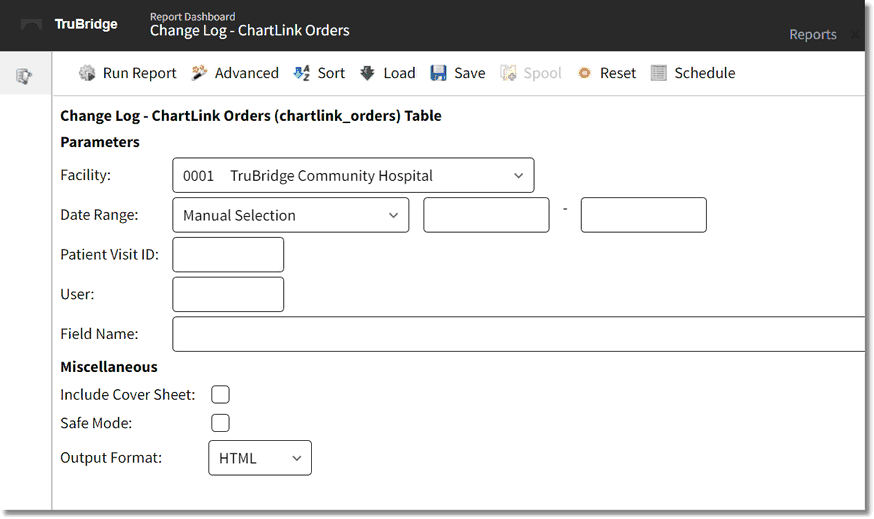
Task: Click the Reset icon in toolbar
Action: (x=584, y=73)
